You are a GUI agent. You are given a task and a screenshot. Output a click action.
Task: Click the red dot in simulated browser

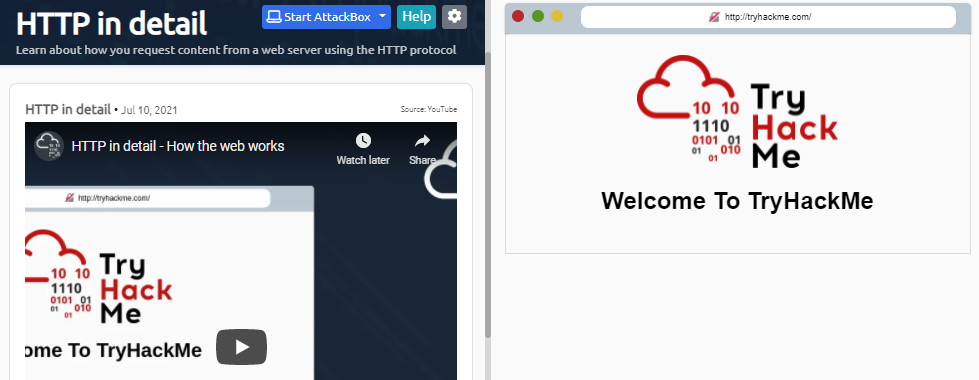click(x=518, y=16)
